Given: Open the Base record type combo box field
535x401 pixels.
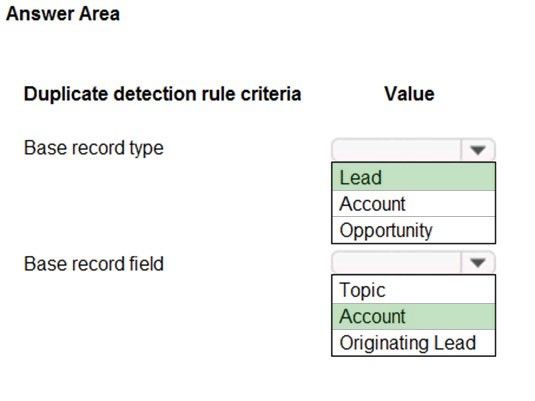Looking at the screenshot, I should click(x=413, y=149).
